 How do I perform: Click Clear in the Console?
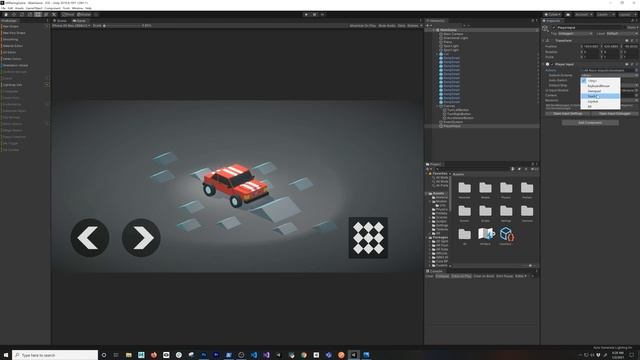[x=429, y=276]
